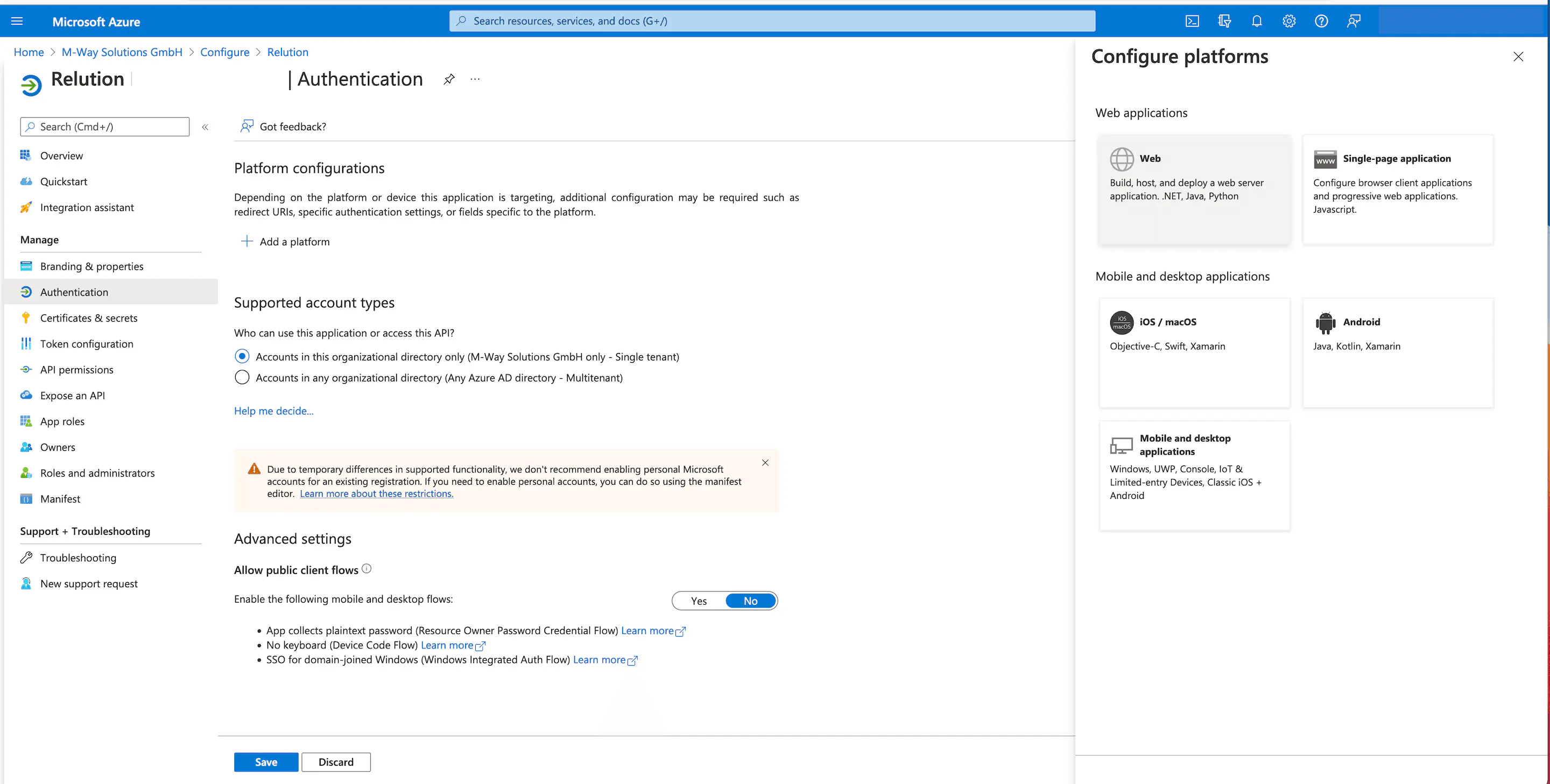Open the more options ellipsis

coord(475,80)
